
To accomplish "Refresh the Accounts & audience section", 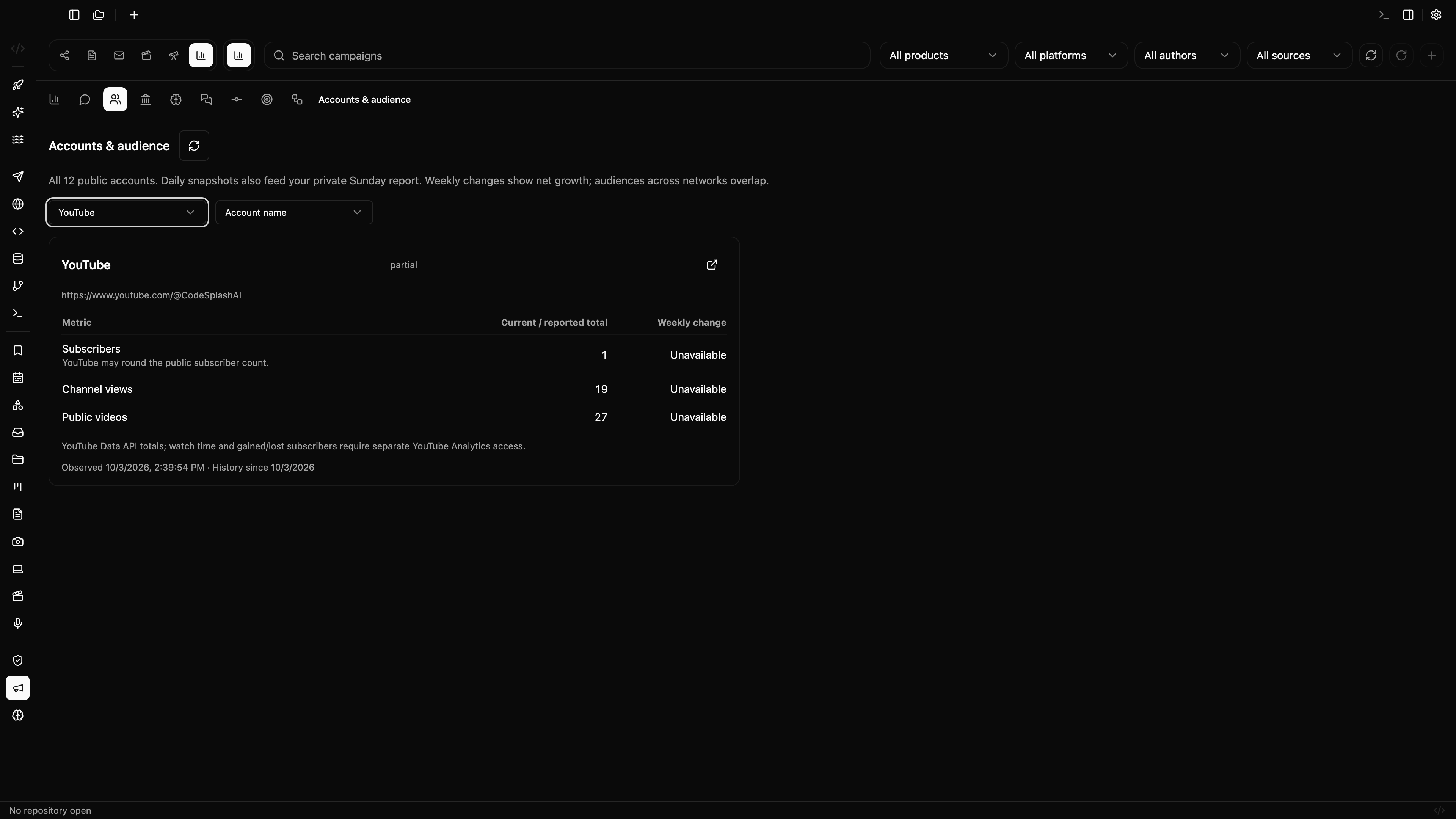I will (x=194, y=146).
